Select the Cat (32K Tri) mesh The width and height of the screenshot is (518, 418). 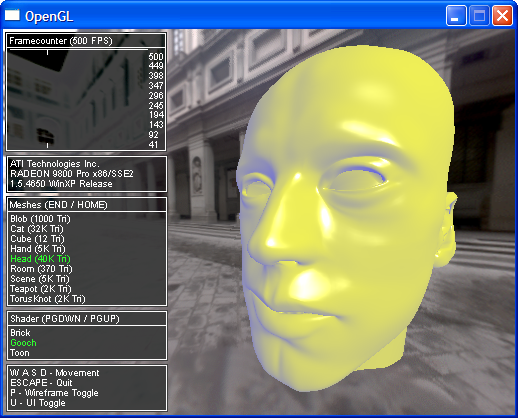(x=37, y=229)
